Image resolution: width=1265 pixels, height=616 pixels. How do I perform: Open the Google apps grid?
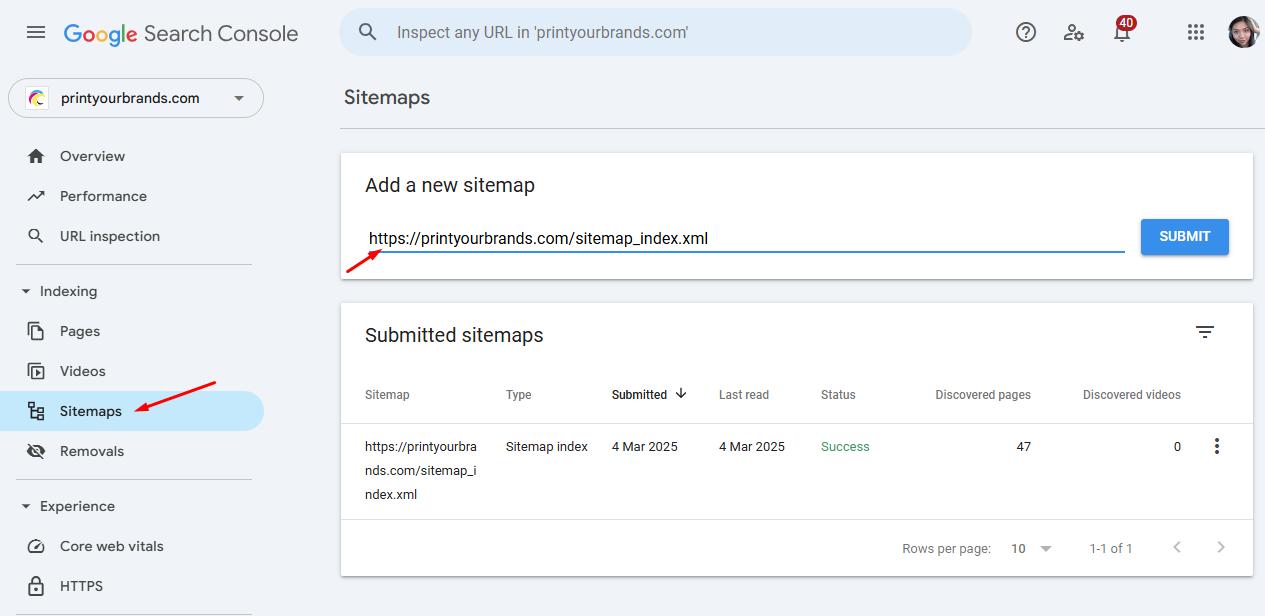point(1196,32)
